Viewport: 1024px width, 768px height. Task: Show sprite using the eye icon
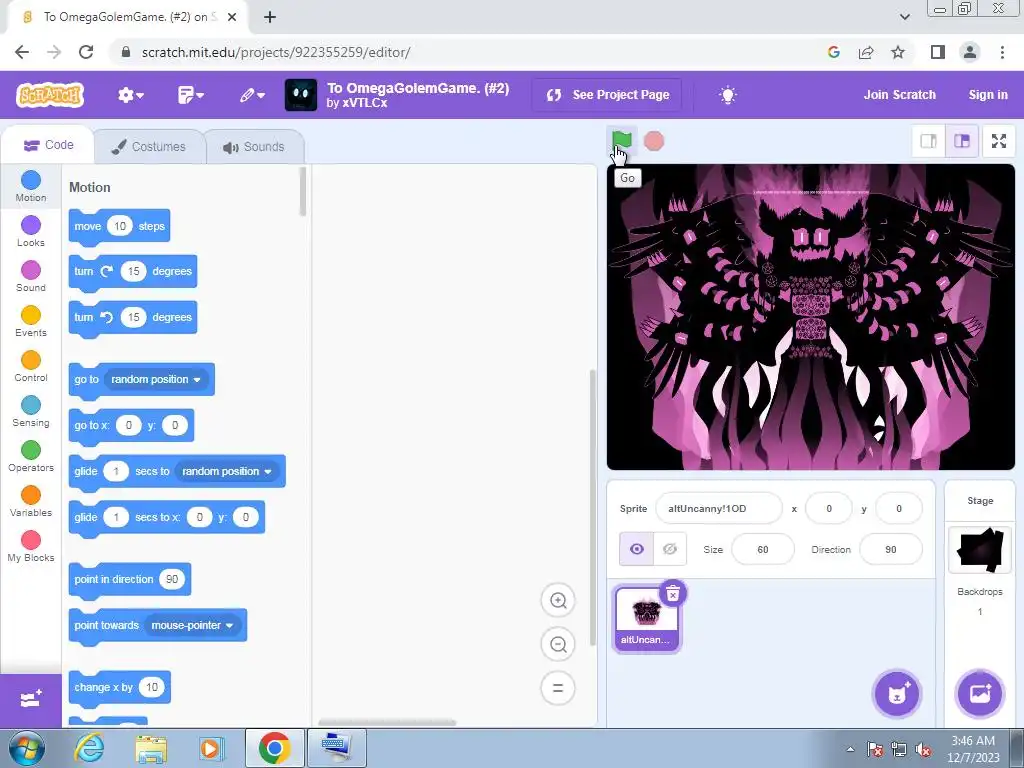(637, 549)
